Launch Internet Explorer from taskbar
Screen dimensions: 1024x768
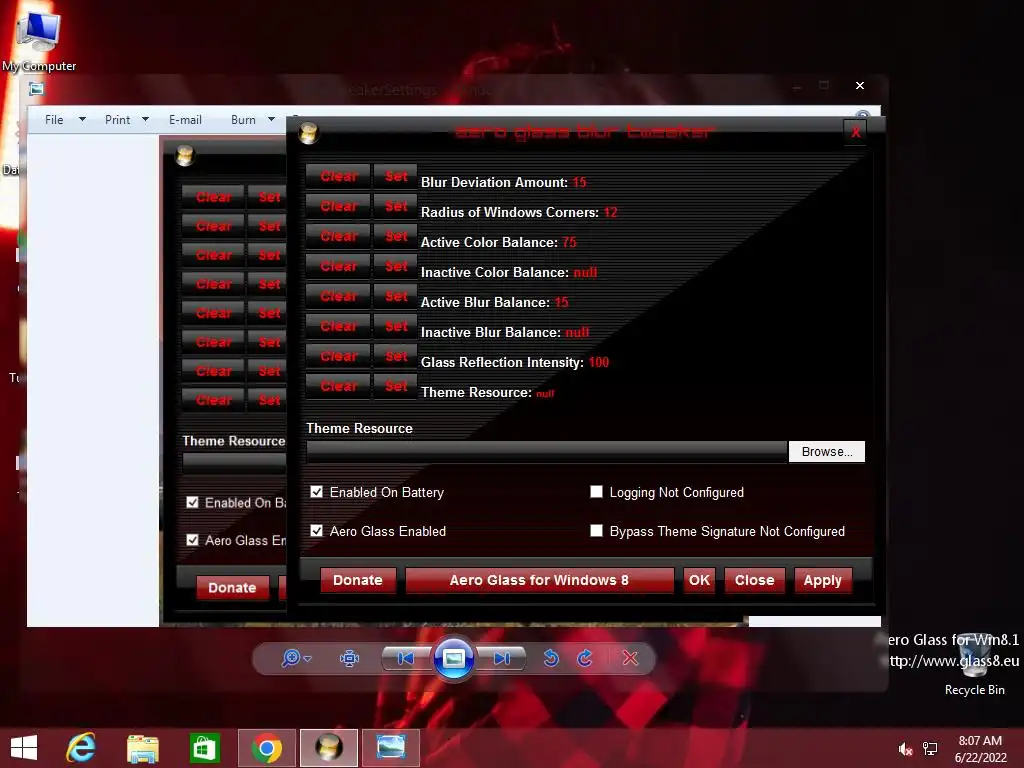click(x=82, y=748)
